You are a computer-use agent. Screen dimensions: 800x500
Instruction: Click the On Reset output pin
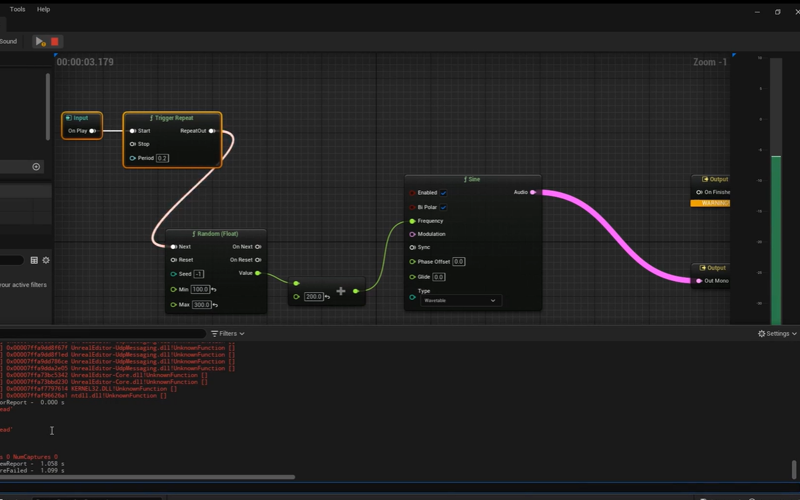[x=258, y=260]
